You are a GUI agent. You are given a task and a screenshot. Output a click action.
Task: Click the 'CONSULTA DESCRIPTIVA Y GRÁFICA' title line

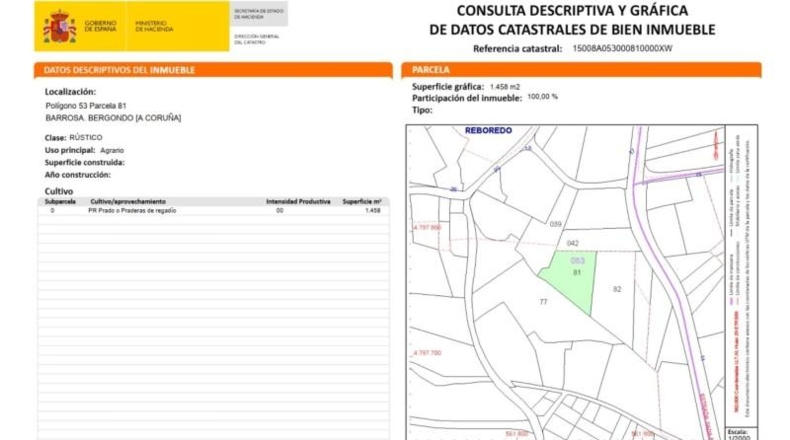pyautogui.click(x=572, y=11)
